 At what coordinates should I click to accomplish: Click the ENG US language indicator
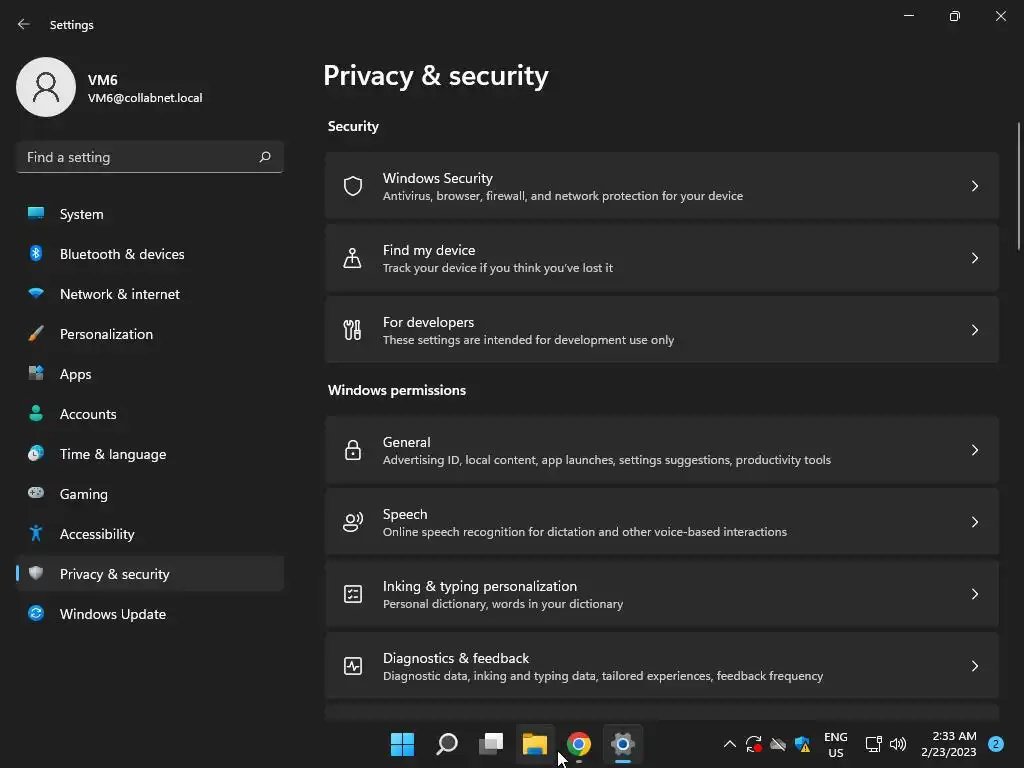(x=835, y=744)
